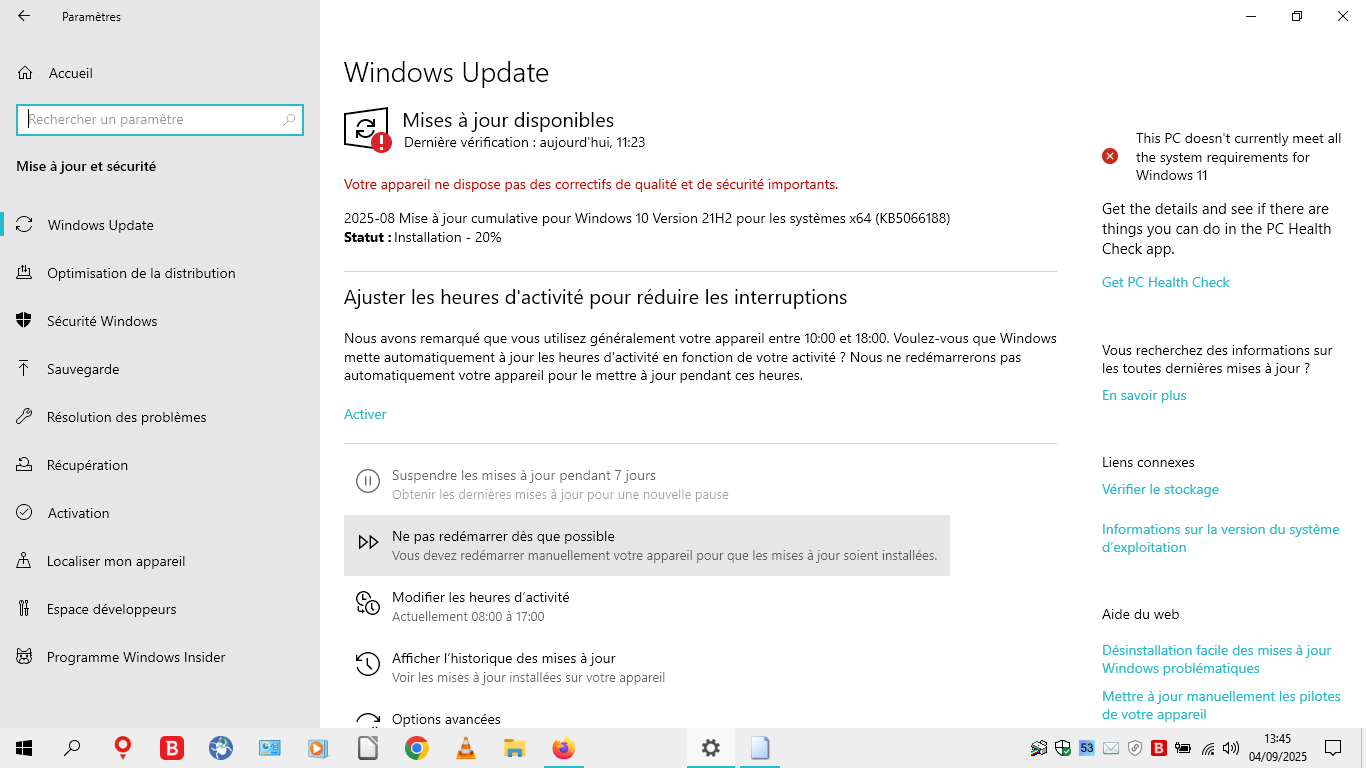Click Vérifier le stockage link
The height and width of the screenshot is (768, 1366).
1160,489
